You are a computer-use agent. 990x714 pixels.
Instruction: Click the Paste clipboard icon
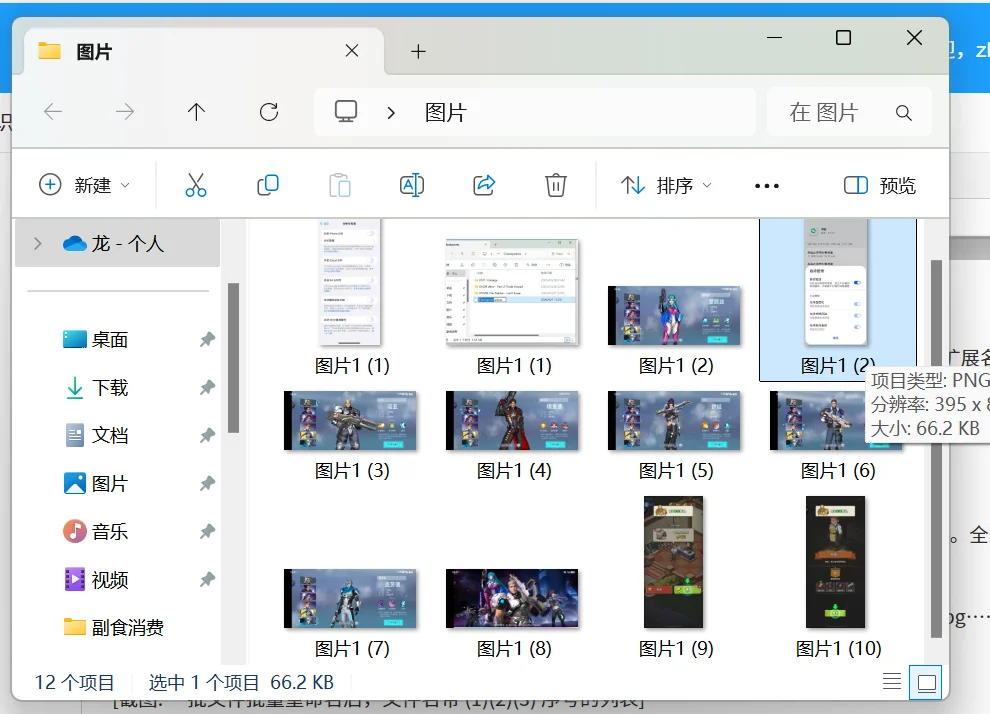(x=340, y=185)
